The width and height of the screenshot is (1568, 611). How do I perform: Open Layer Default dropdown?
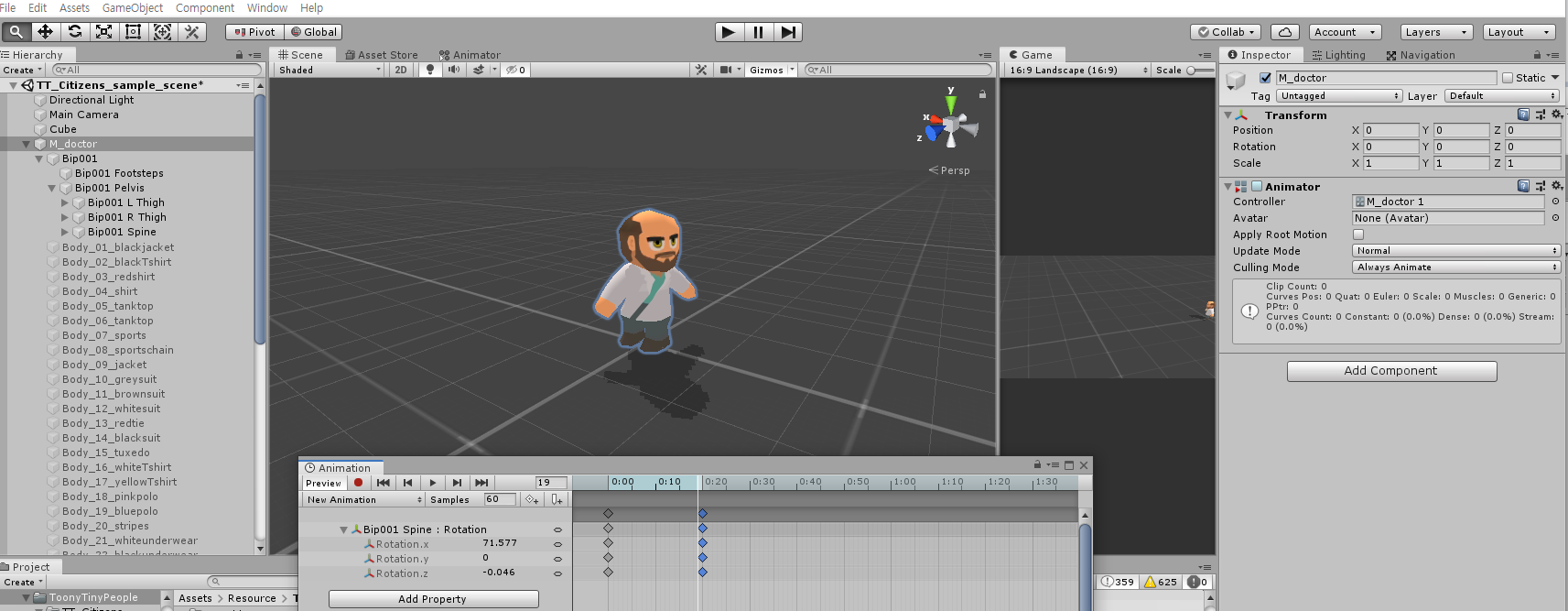point(1502,96)
